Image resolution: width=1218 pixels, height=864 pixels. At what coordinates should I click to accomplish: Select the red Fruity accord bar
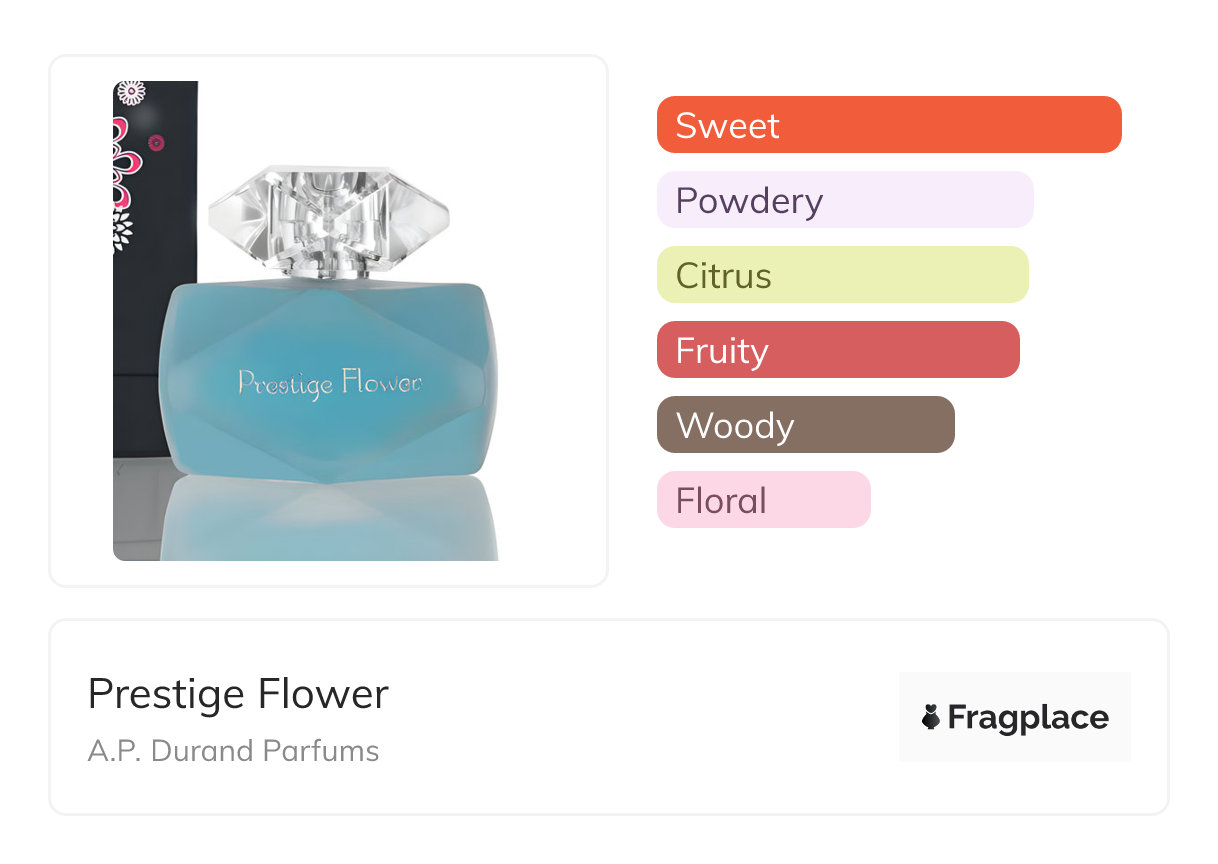pyautogui.click(x=838, y=350)
